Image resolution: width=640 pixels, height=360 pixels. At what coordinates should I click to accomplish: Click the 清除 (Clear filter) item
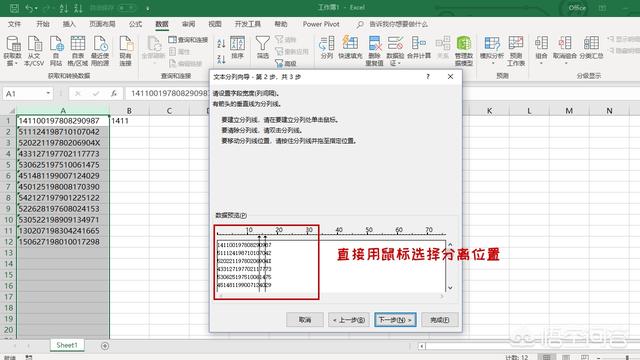click(x=285, y=40)
